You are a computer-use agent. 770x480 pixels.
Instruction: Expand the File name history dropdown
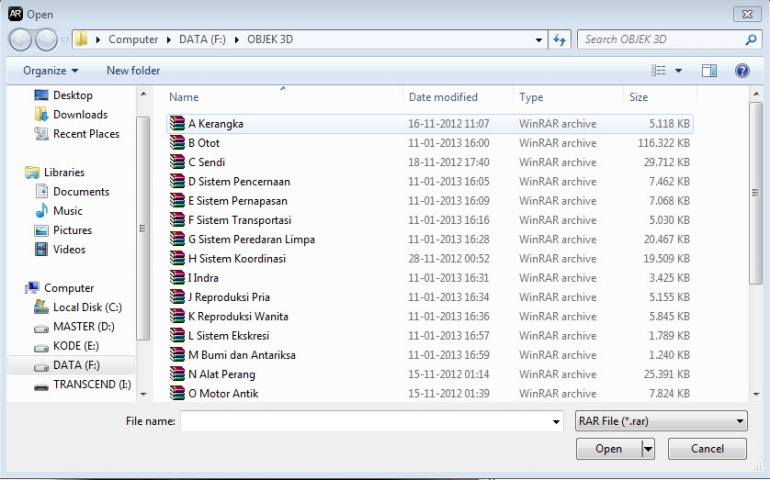(x=556, y=422)
